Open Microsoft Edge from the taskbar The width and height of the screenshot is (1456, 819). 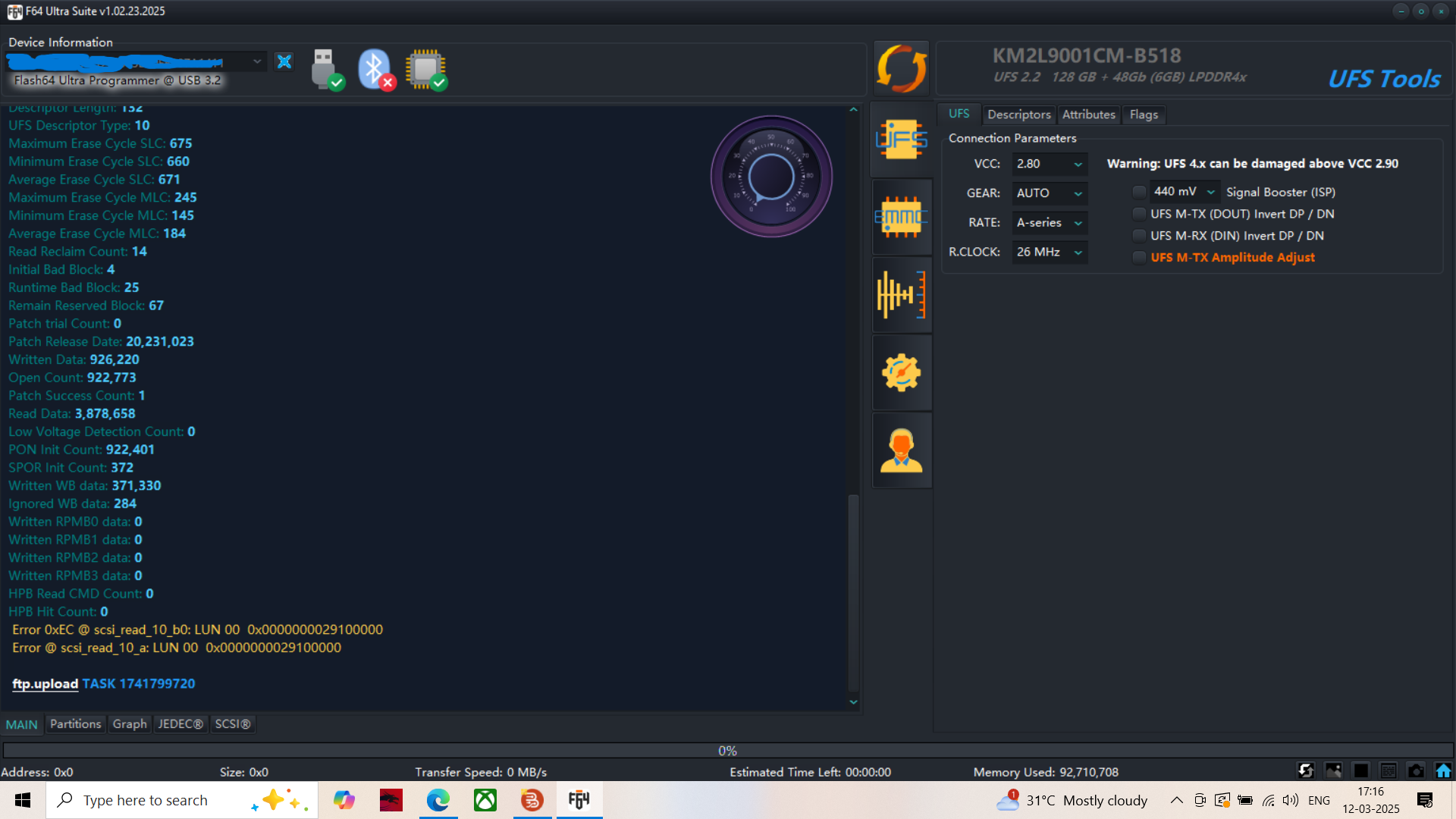[x=438, y=800]
